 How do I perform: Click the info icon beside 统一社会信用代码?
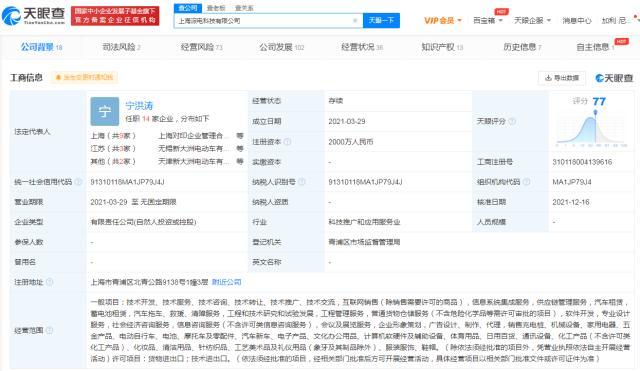78,182
